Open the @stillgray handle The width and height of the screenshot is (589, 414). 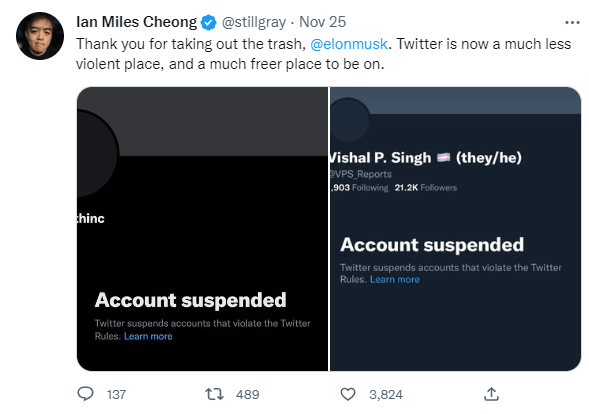pos(254,23)
